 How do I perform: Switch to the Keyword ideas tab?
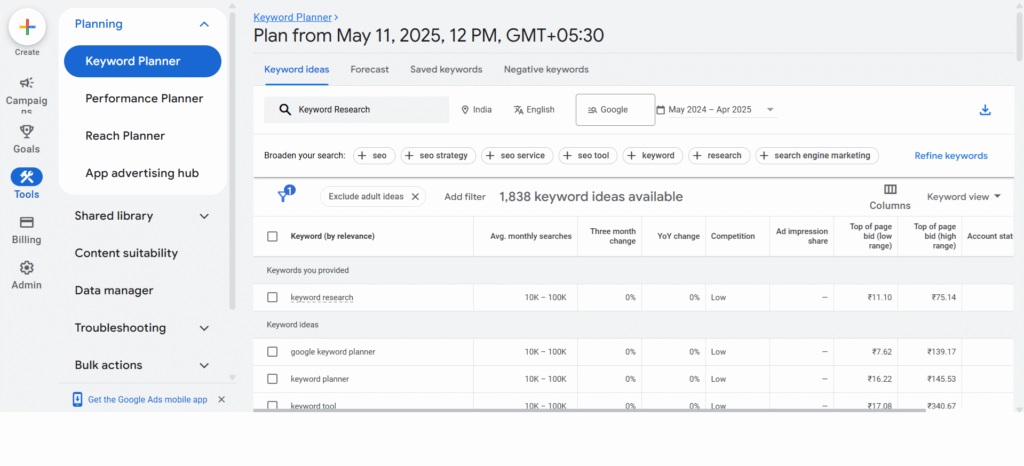pos(296,69)
